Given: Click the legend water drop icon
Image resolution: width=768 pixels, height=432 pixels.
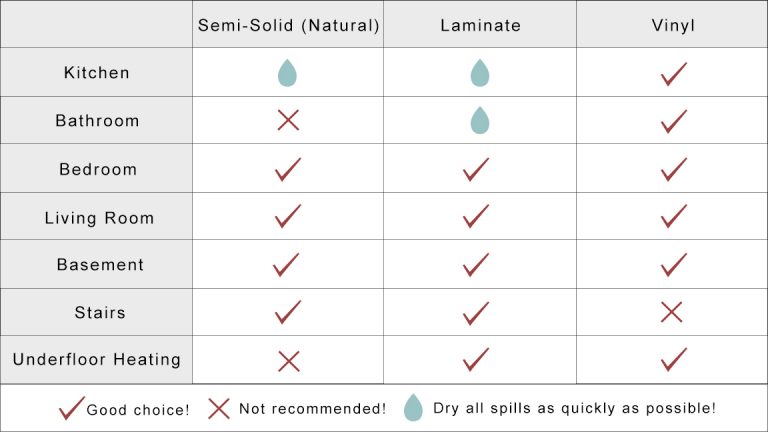Looking at the screenshot, I should pos(413,407).
